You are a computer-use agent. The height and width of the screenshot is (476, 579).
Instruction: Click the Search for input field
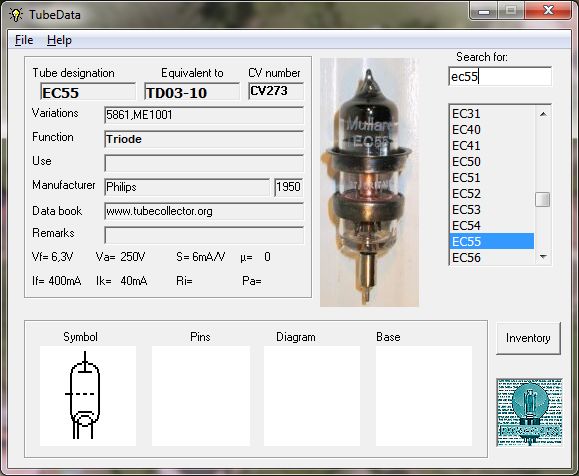coord(500,76)
